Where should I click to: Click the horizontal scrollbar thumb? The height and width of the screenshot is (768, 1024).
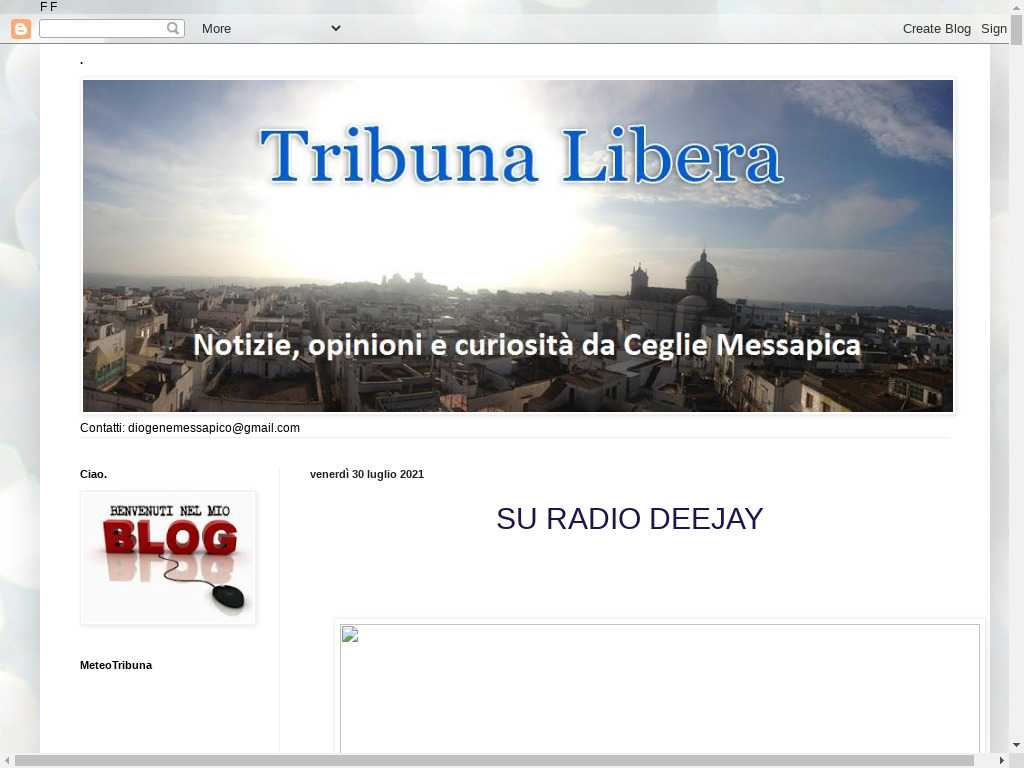494,761
